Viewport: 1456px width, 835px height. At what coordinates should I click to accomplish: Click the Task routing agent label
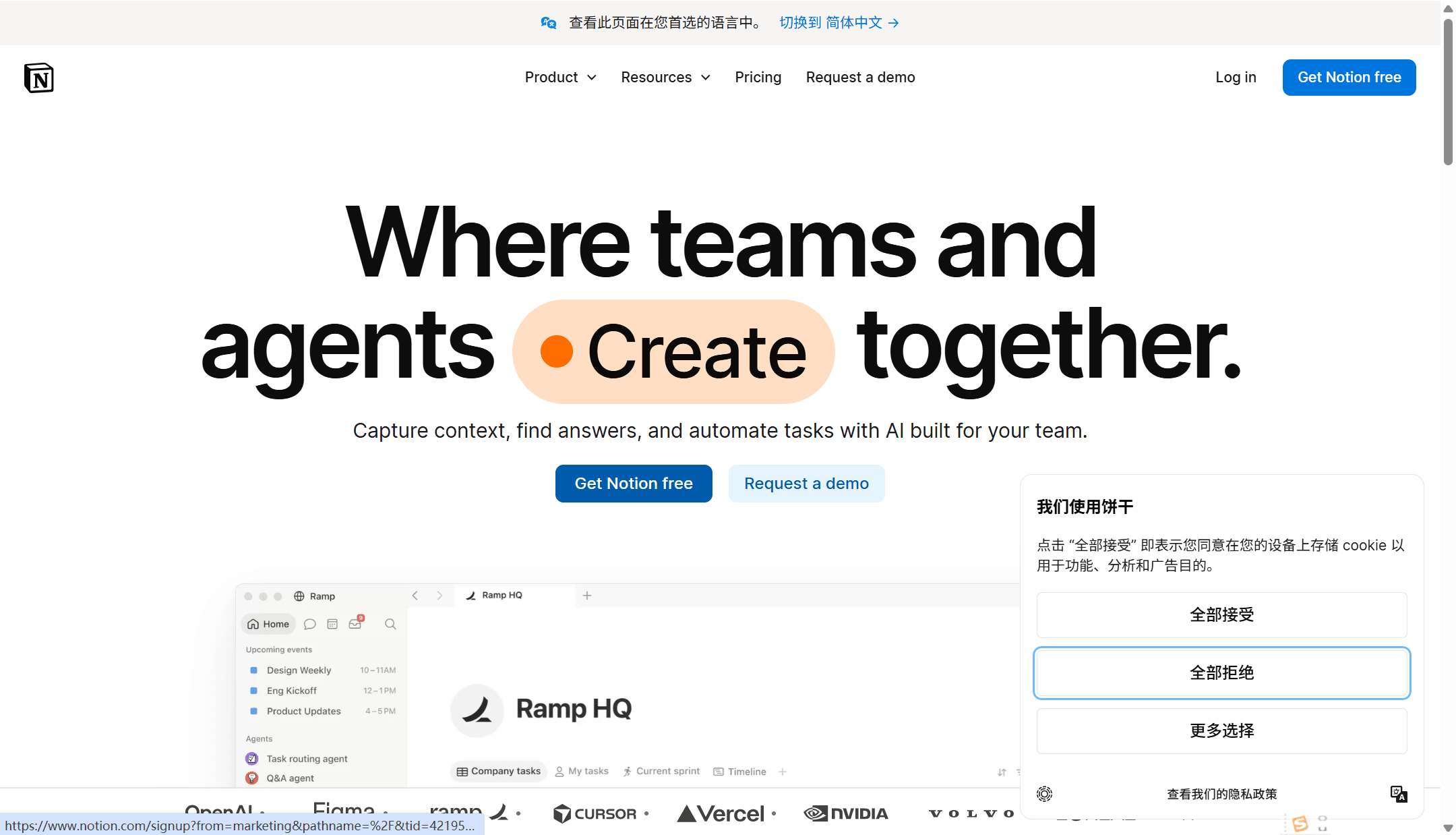pyautogui.click(x=307, y=759)
